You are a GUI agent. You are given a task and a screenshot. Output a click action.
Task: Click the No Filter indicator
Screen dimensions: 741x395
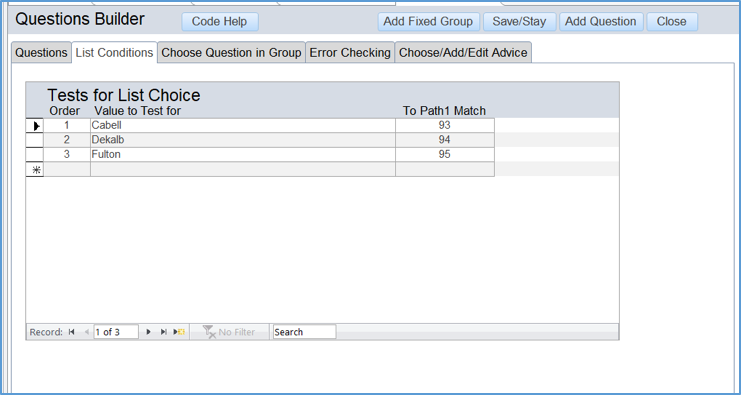coord(229,332)
